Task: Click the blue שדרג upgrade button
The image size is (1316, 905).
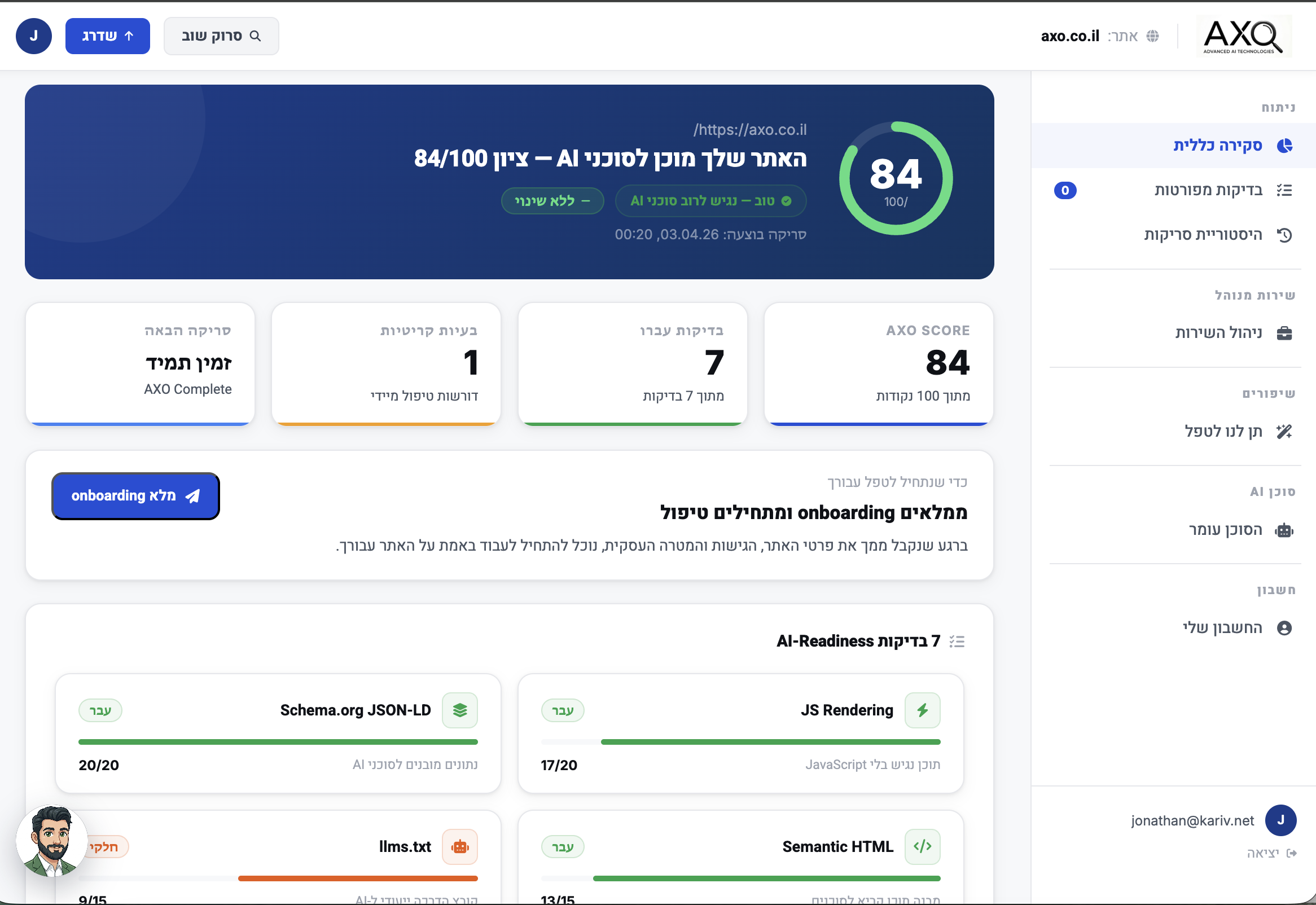Action: (x=107, y=36)
